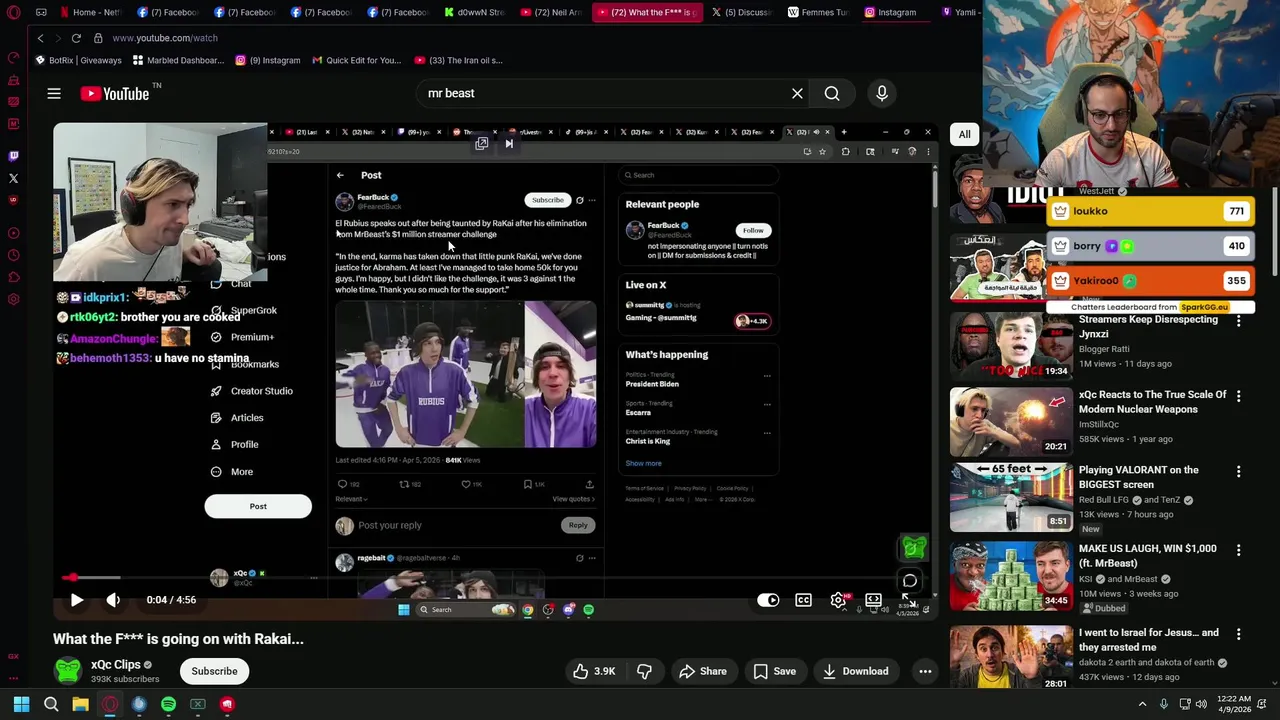Open Twitch in Opera sidebar
Image resolution: width=1280 pixels, height=720 pixels.
[13, 156]
